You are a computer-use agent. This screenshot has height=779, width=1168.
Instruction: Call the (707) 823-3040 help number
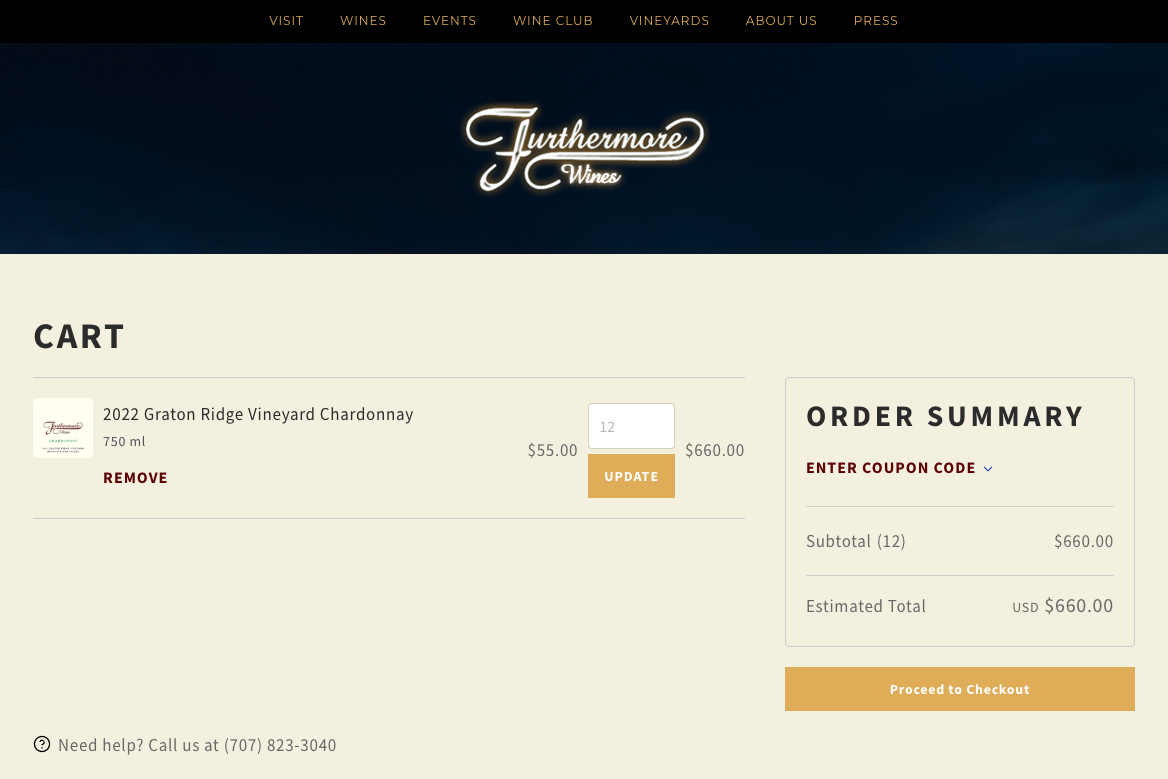pyautogui.click(x=280, y=745)
